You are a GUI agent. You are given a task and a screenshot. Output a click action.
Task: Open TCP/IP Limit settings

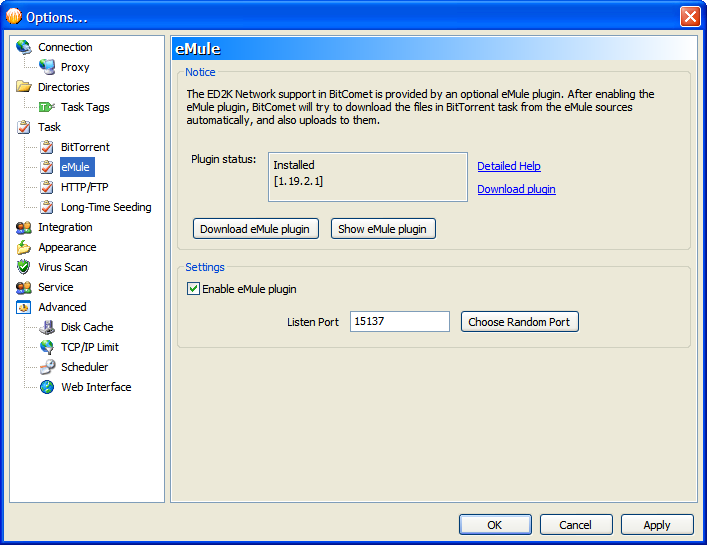[x=90, y=347]
